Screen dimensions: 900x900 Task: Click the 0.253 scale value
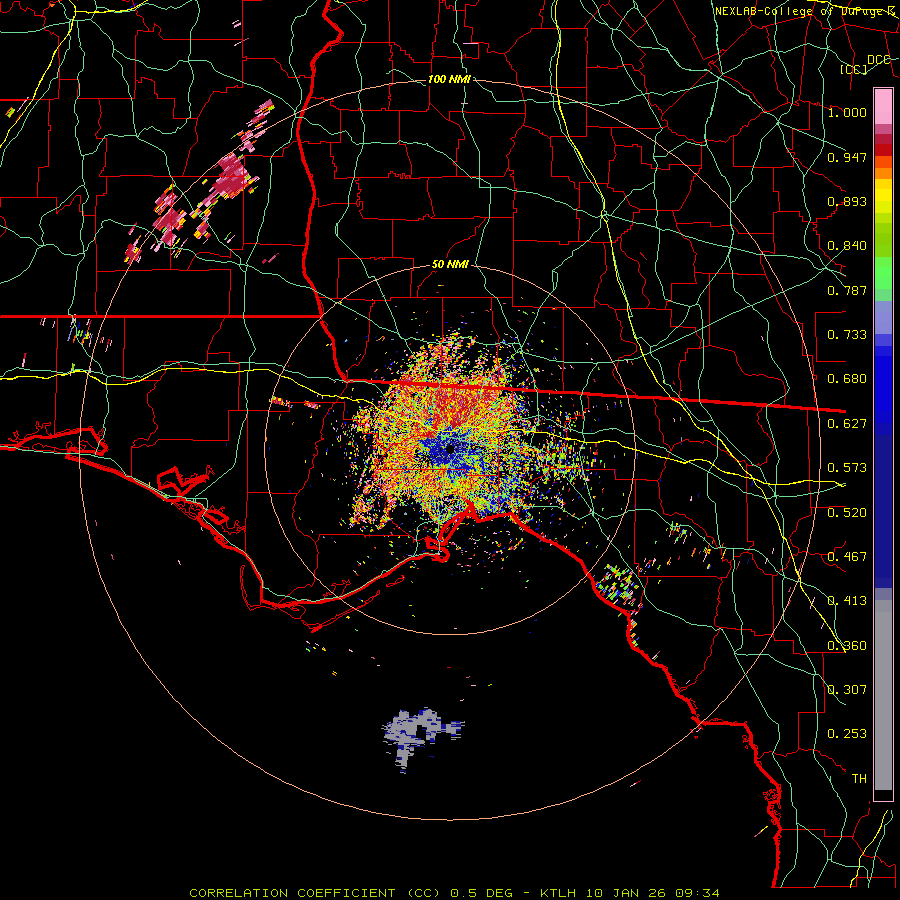(847, 734)
